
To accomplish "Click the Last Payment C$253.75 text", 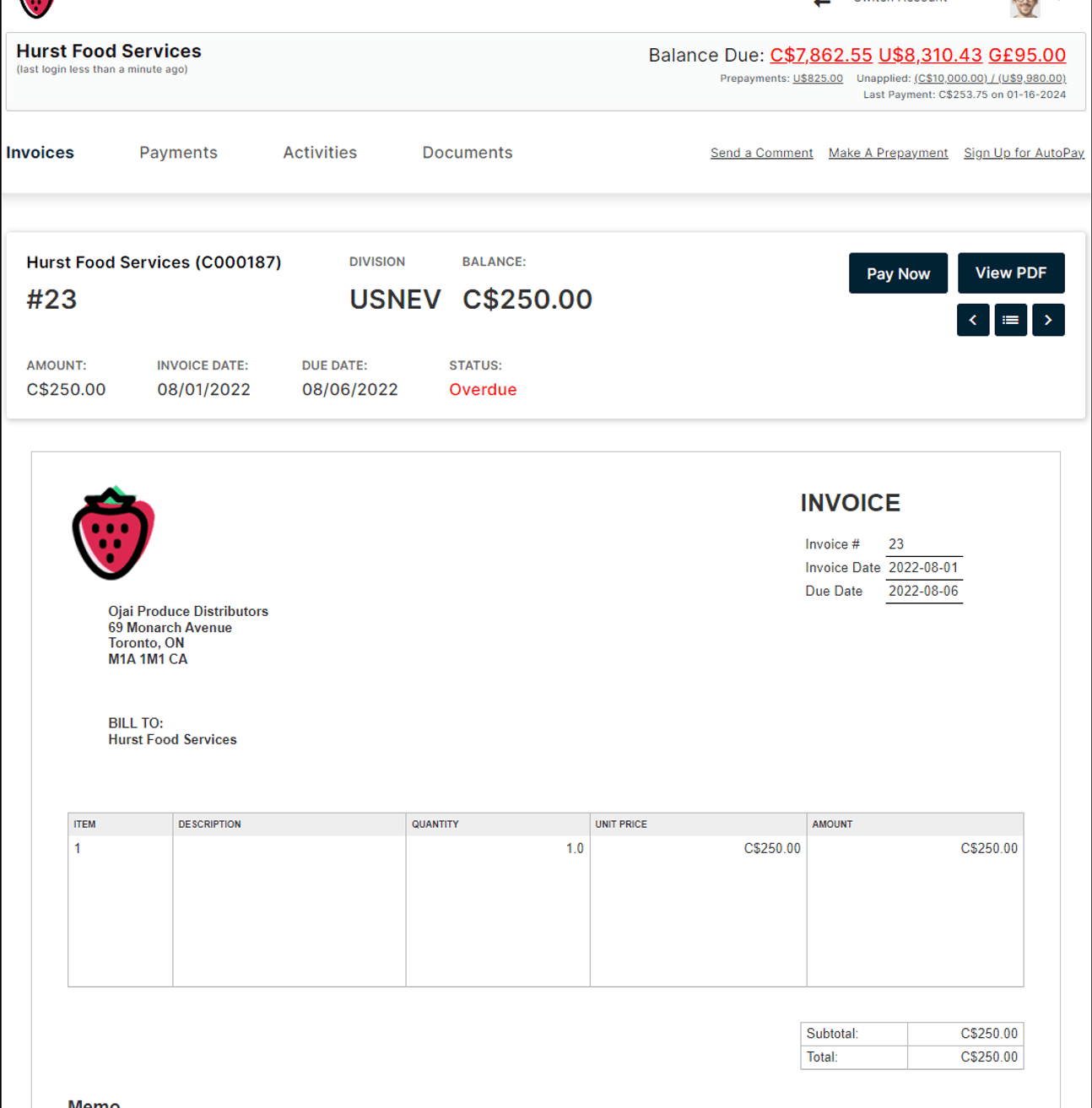I will click(964, 95).
